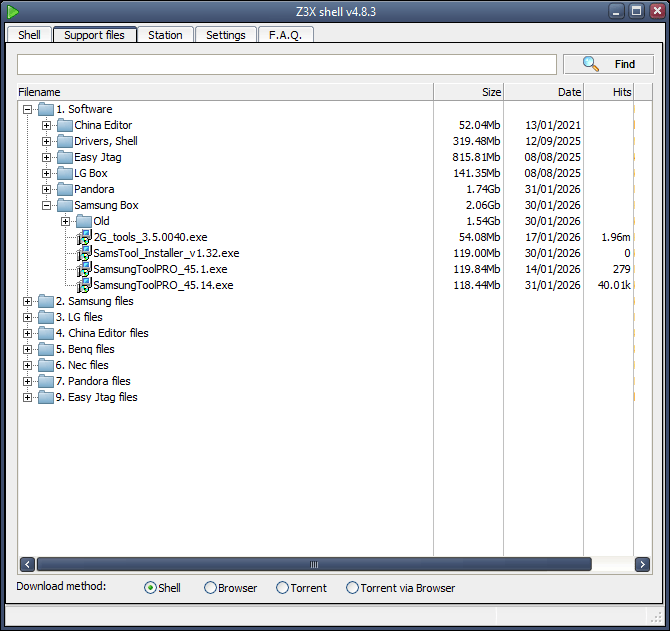Click the horizontal scrollbar thumb
The height and width of the screenshot is (631, 670).
pos(314,564)
